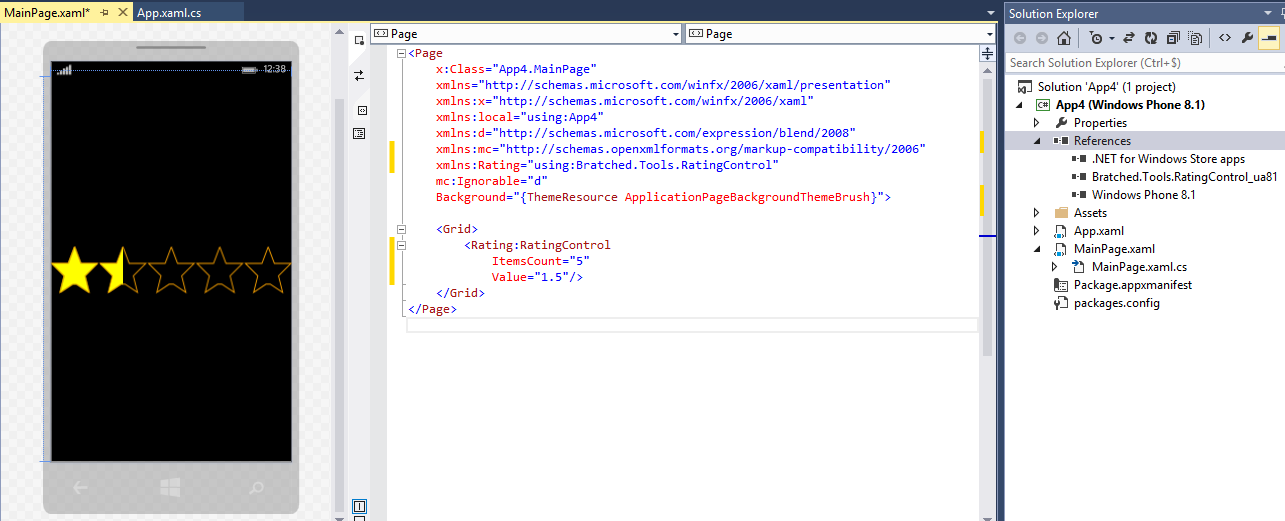The height and width of the screenshot is (521, 1285).
Task: Select Bratched.Tools.RatingControl_ua81 reference
Action: (1185, 177)
